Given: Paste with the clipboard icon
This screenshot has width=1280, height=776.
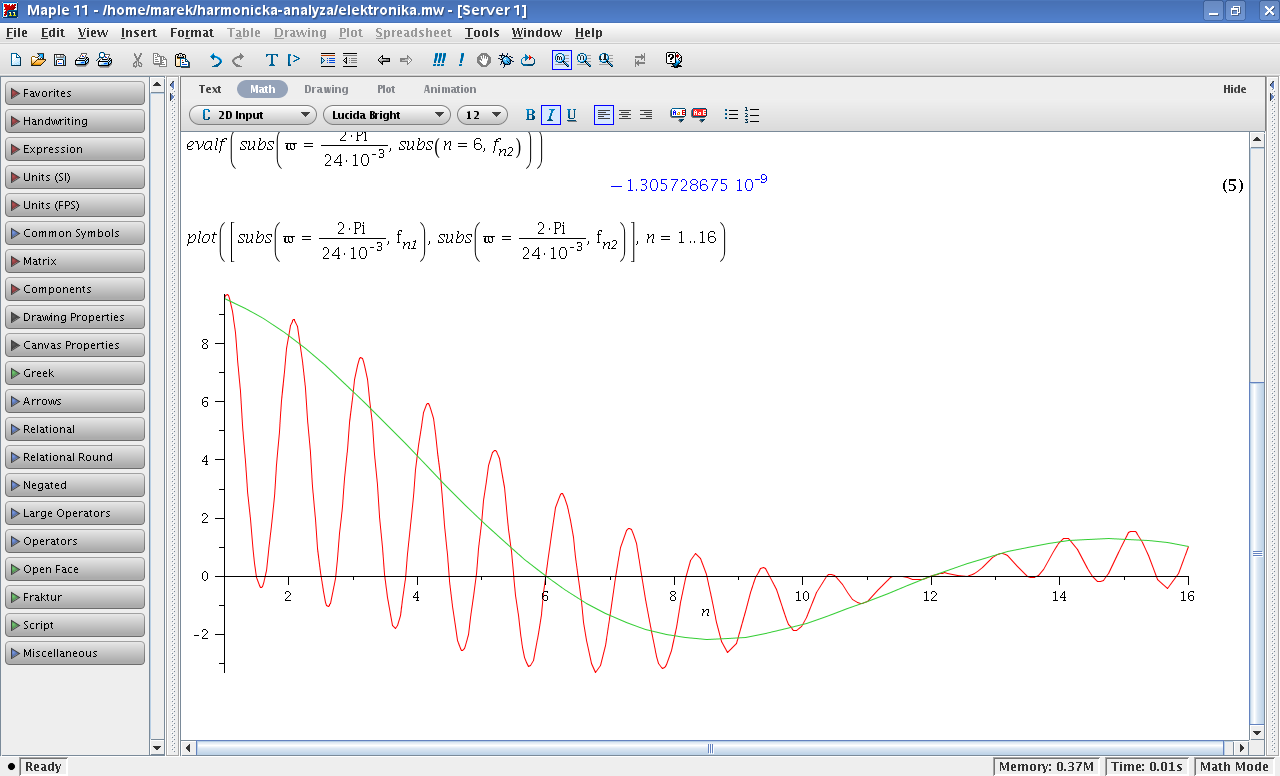Looking at the screenshot, I should (x=181, y=60).
